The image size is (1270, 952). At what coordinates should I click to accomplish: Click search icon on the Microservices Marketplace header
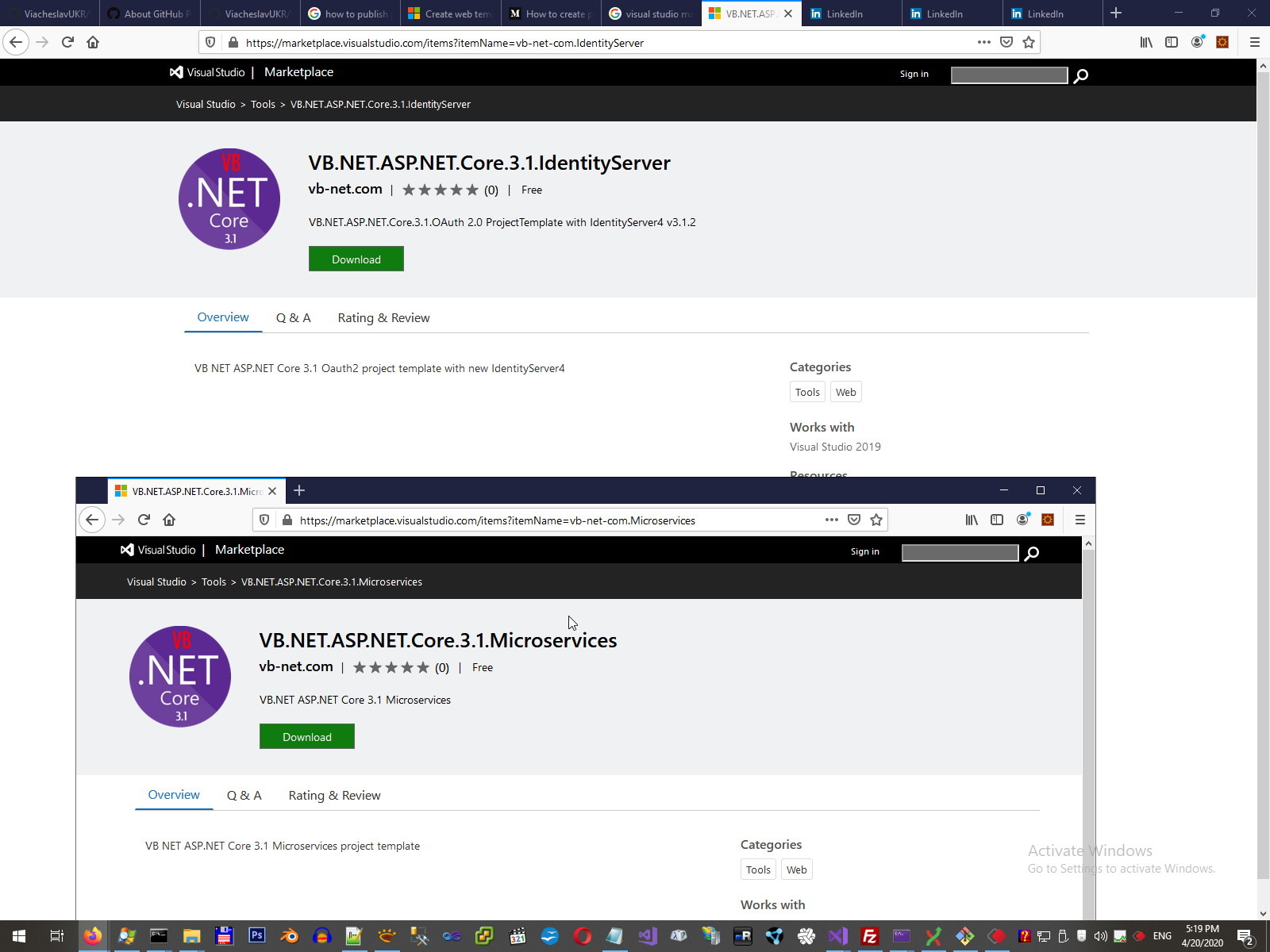click(1031, 553)
